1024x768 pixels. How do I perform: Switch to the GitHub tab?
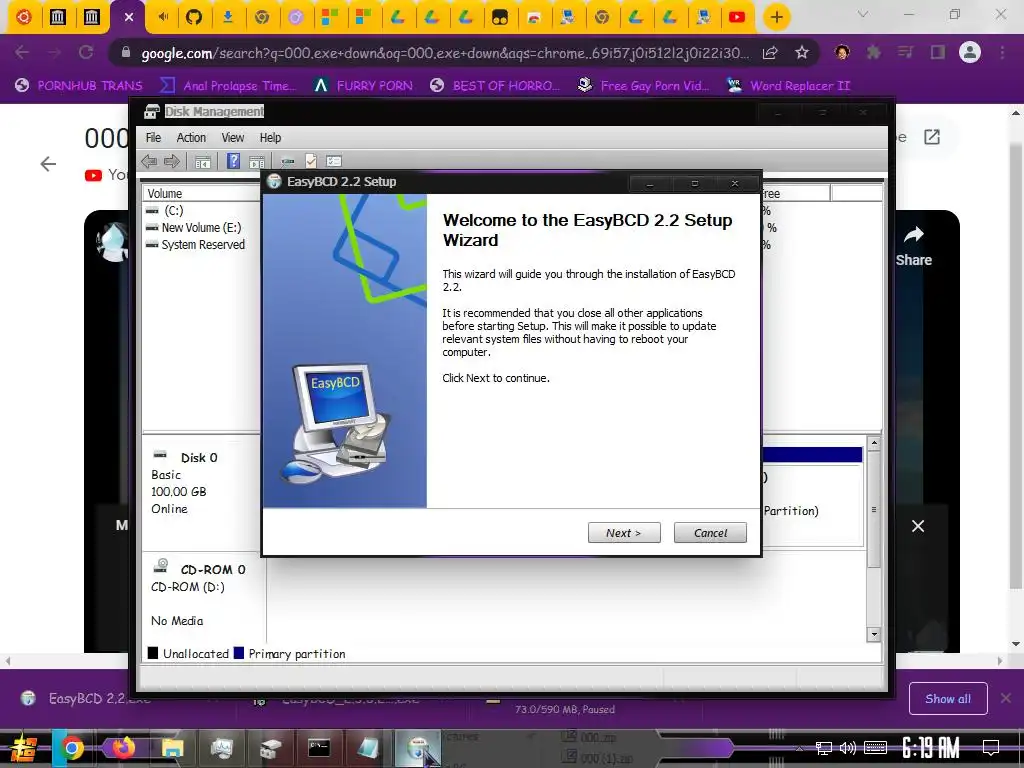[x=194, y=17]
